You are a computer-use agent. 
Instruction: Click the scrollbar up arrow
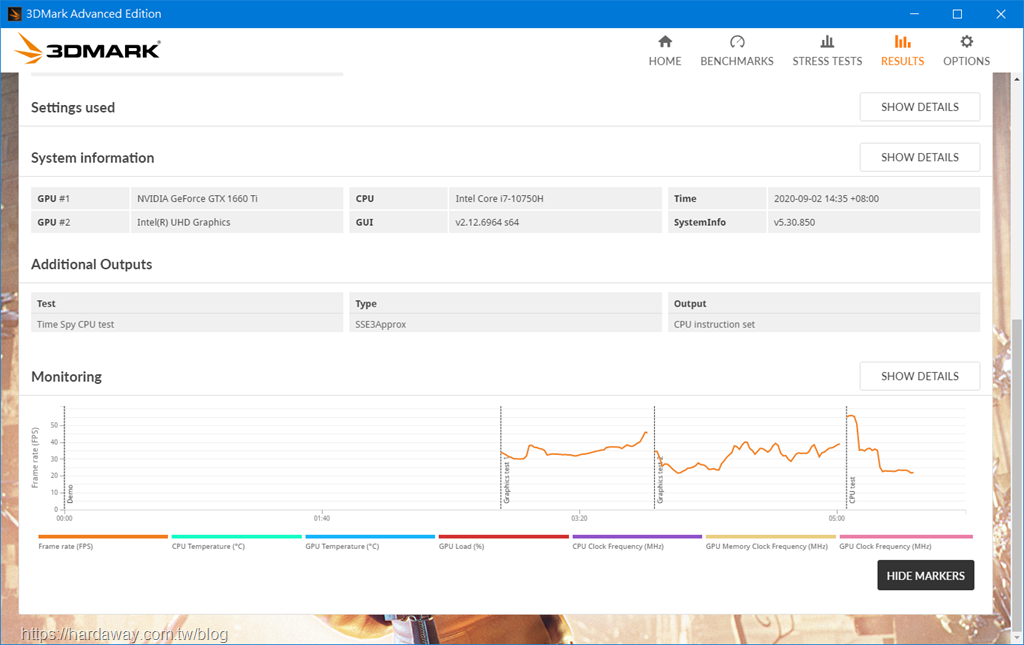point(1016,79)
